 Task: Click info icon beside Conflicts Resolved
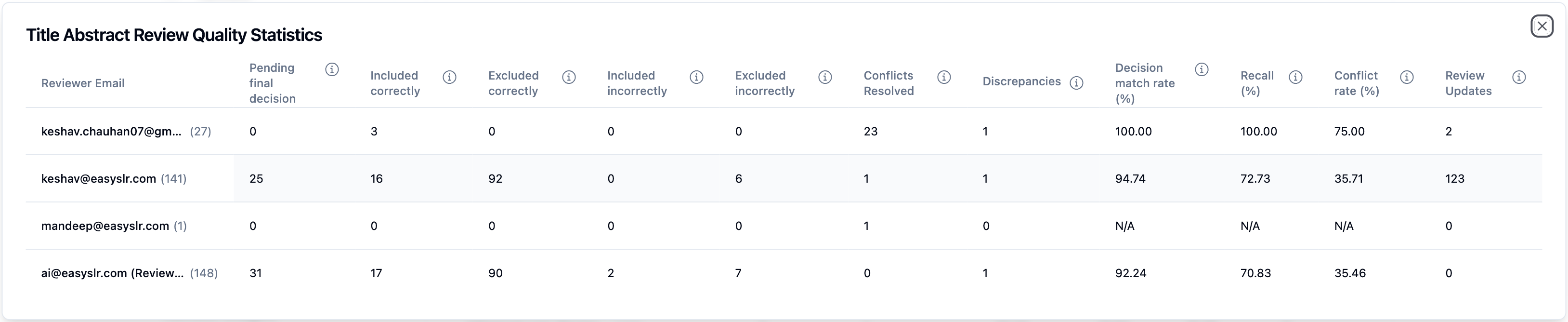pos(943,77)
